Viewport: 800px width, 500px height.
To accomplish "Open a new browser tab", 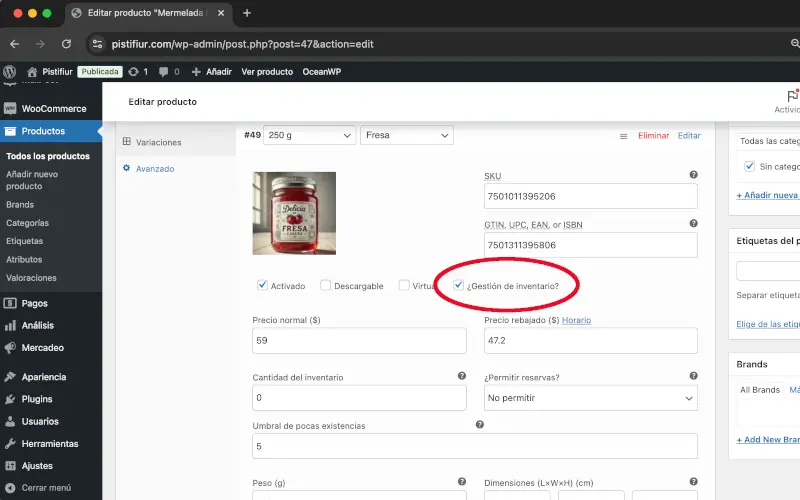I will [x=247, y=13].
